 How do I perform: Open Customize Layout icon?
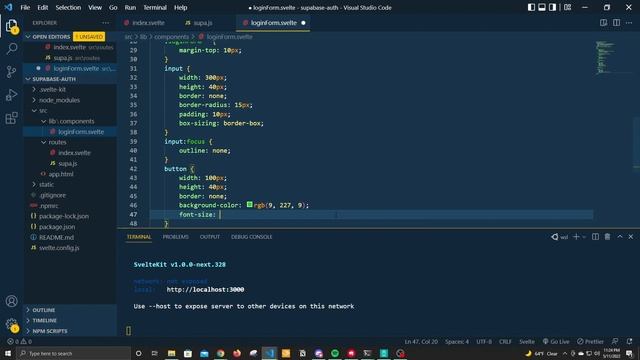pos(567,7)
